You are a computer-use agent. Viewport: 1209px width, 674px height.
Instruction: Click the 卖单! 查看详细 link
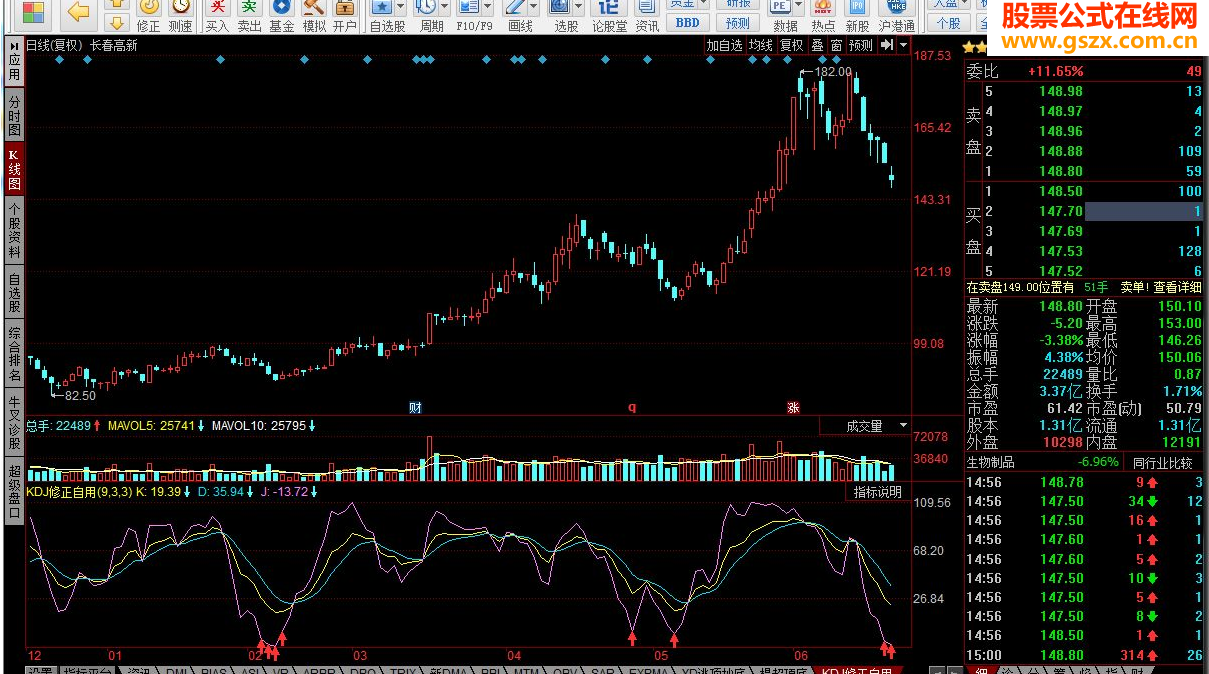[1160, 287]
